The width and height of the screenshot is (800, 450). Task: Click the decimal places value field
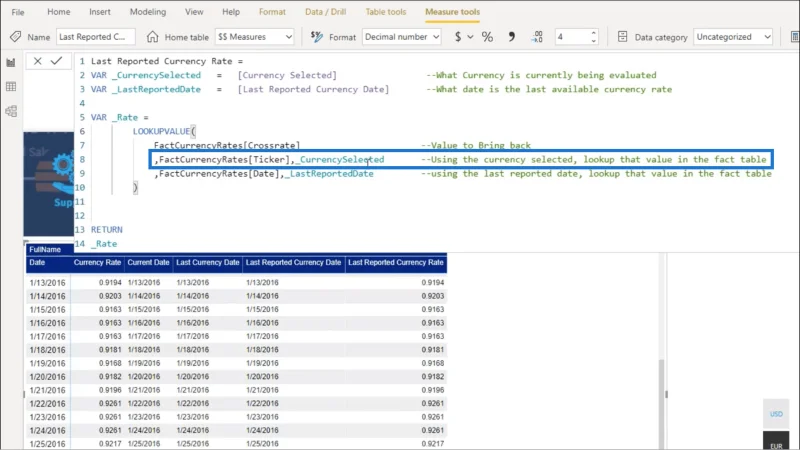pos(571,37)
